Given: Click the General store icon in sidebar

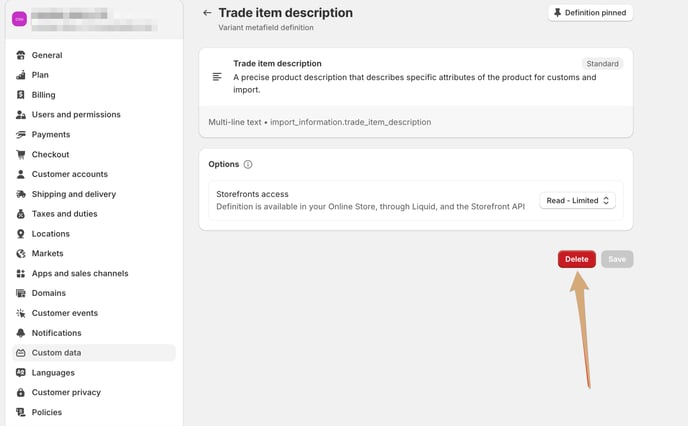Looking at the screenshot, I should (21, 55).
